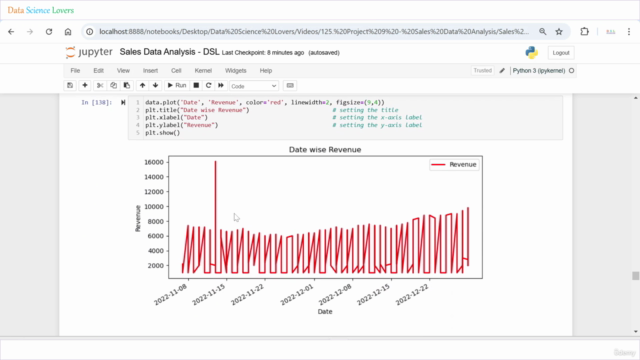This screenshot has width=640, height=360.
Task: Click the plt.title code line
Action: point(197,110)
